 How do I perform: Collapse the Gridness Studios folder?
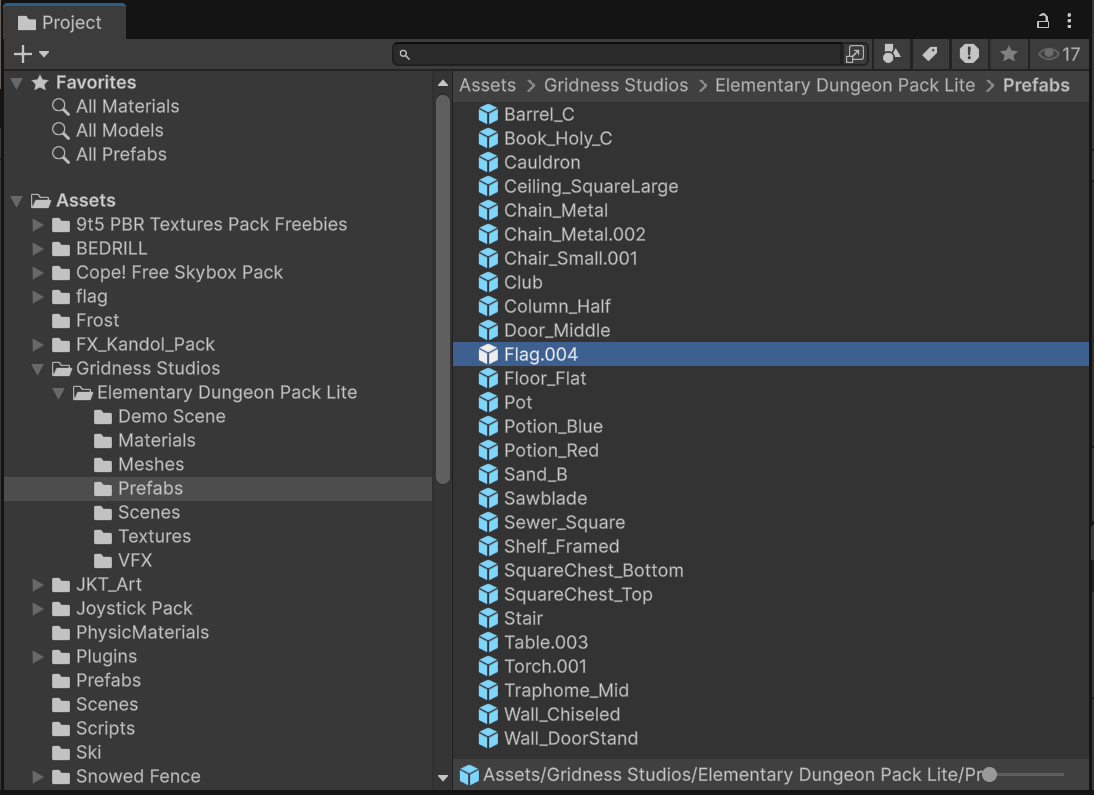[x=38, y=369]
